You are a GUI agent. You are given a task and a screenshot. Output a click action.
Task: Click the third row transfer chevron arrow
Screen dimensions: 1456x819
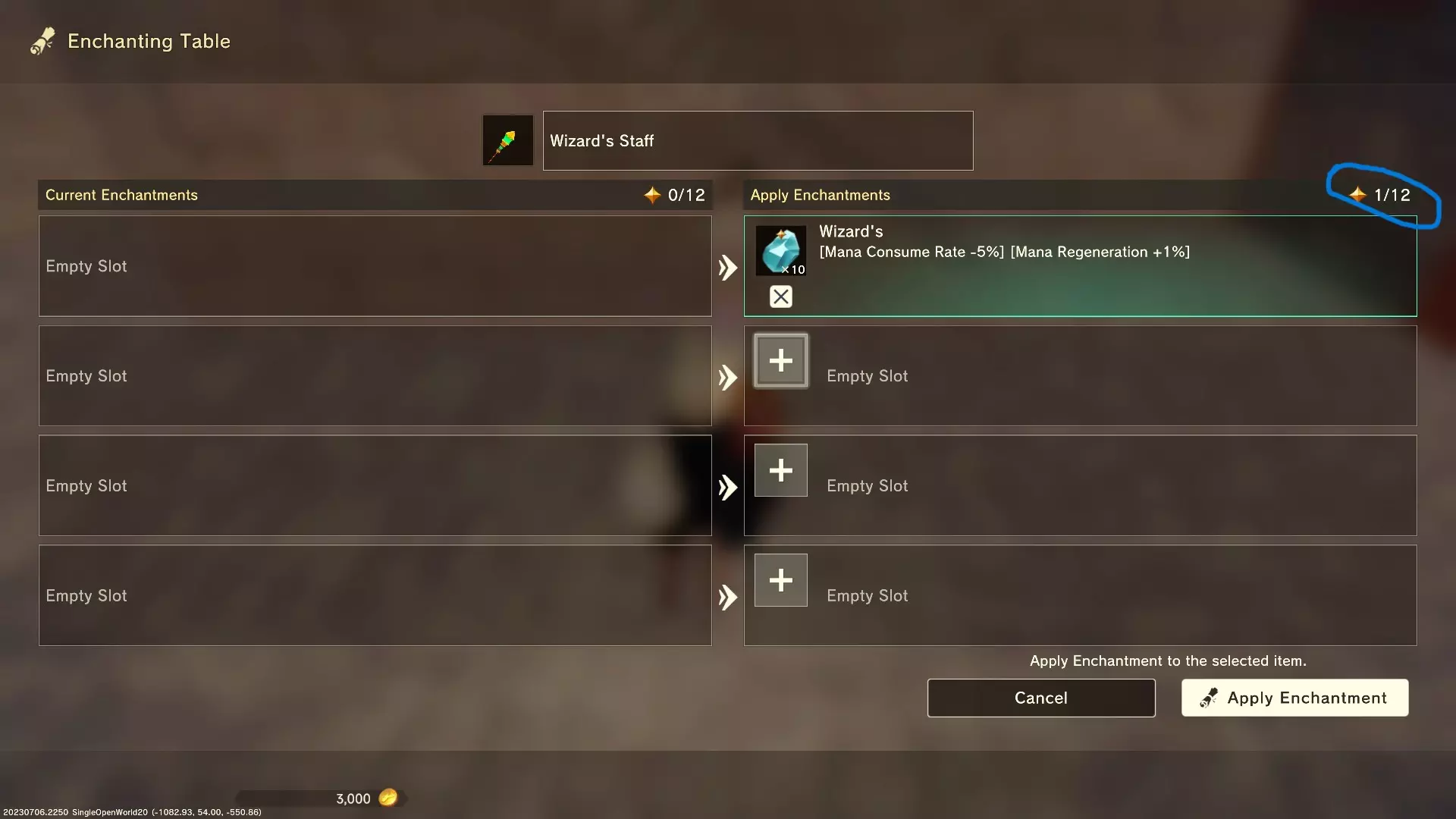click(728, 487)
